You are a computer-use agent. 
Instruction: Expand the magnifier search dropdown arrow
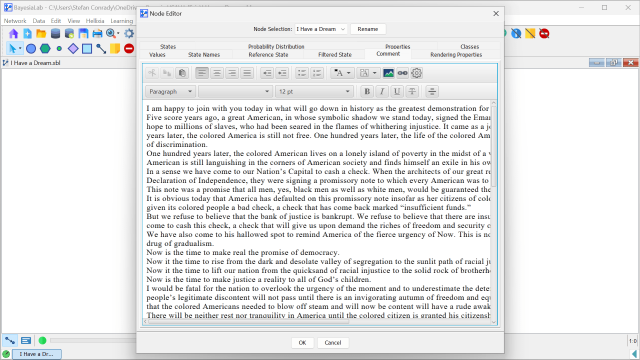(118, 34)
